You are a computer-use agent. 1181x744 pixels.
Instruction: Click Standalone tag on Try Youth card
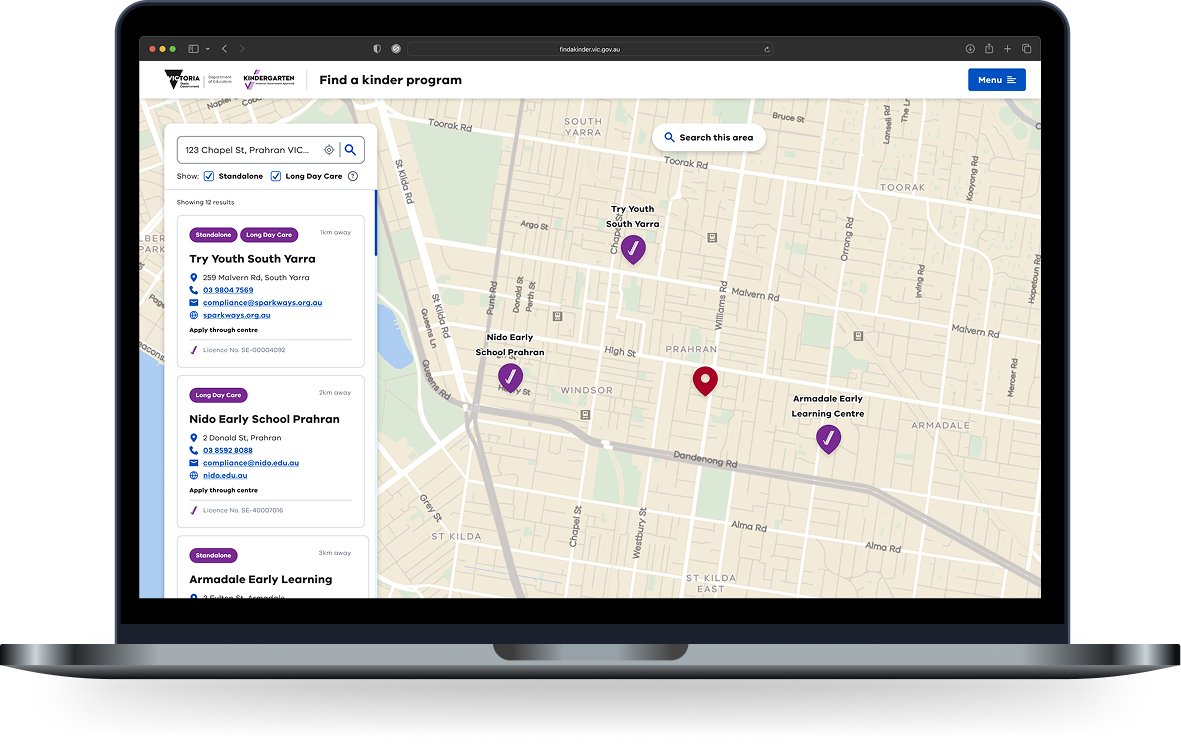213,235
